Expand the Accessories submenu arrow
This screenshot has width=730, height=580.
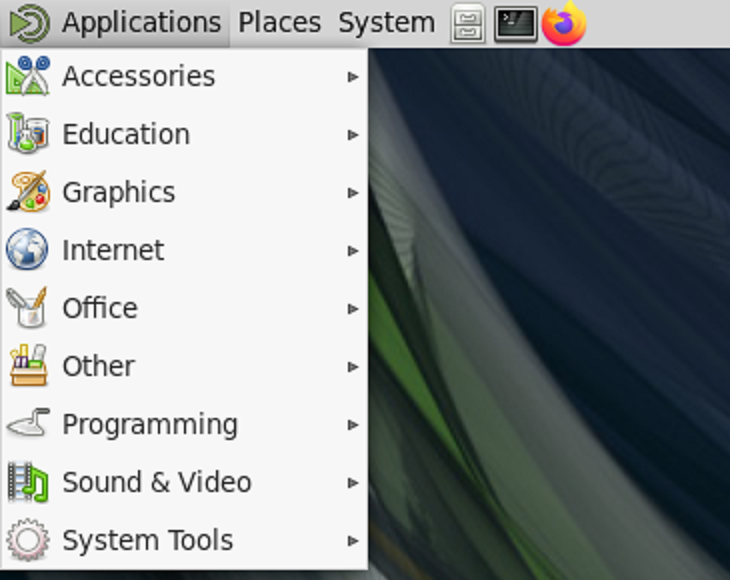(353, 77)
